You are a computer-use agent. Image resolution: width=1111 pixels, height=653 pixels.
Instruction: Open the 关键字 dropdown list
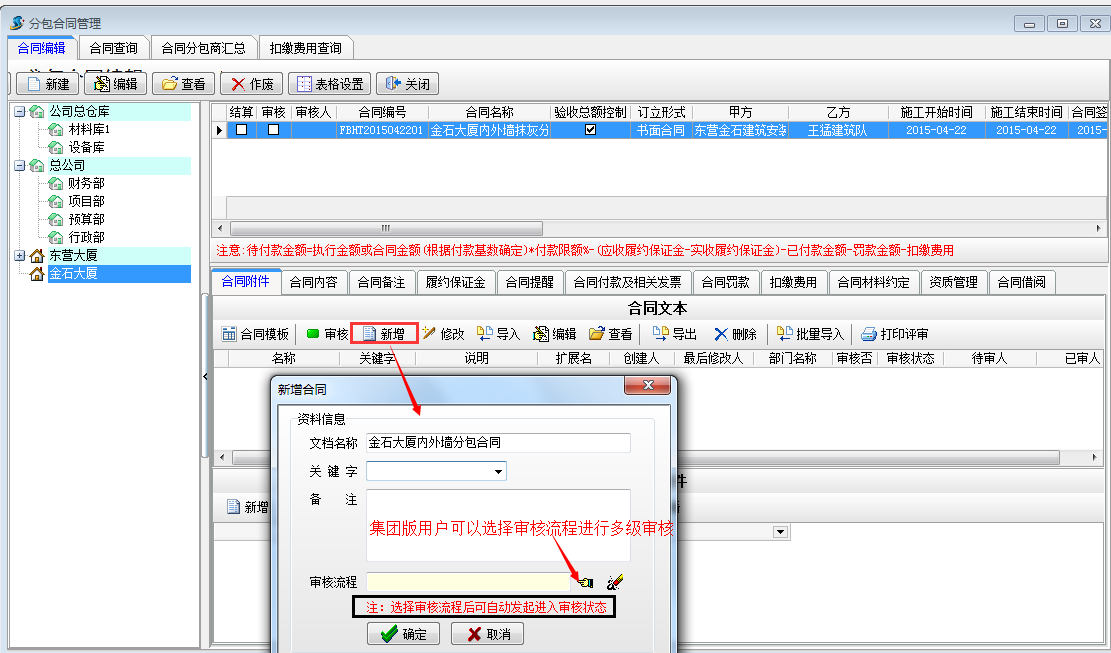tap(498, 471)
